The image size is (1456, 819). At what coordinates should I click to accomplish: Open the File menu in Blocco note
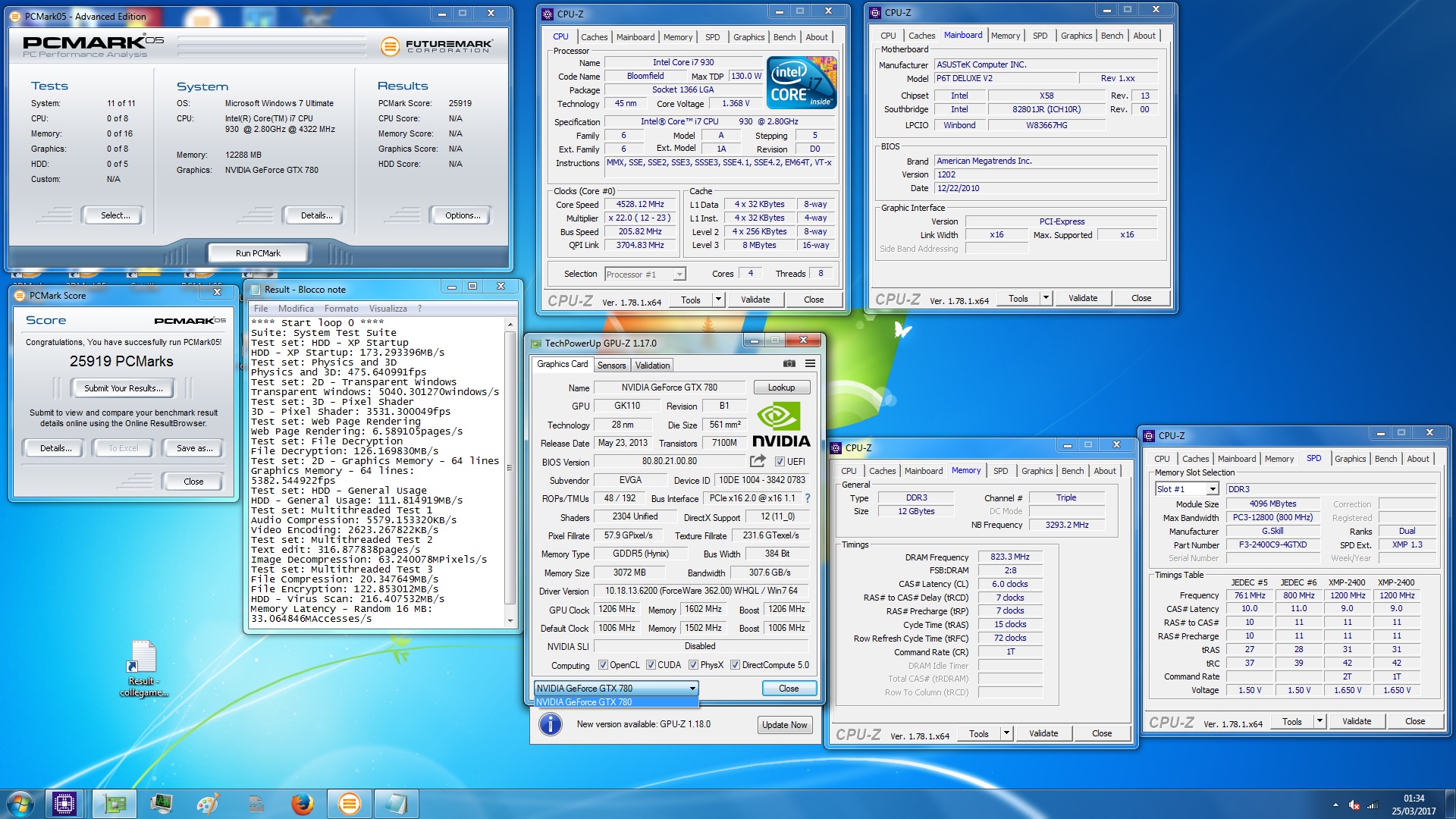point(261,309)
